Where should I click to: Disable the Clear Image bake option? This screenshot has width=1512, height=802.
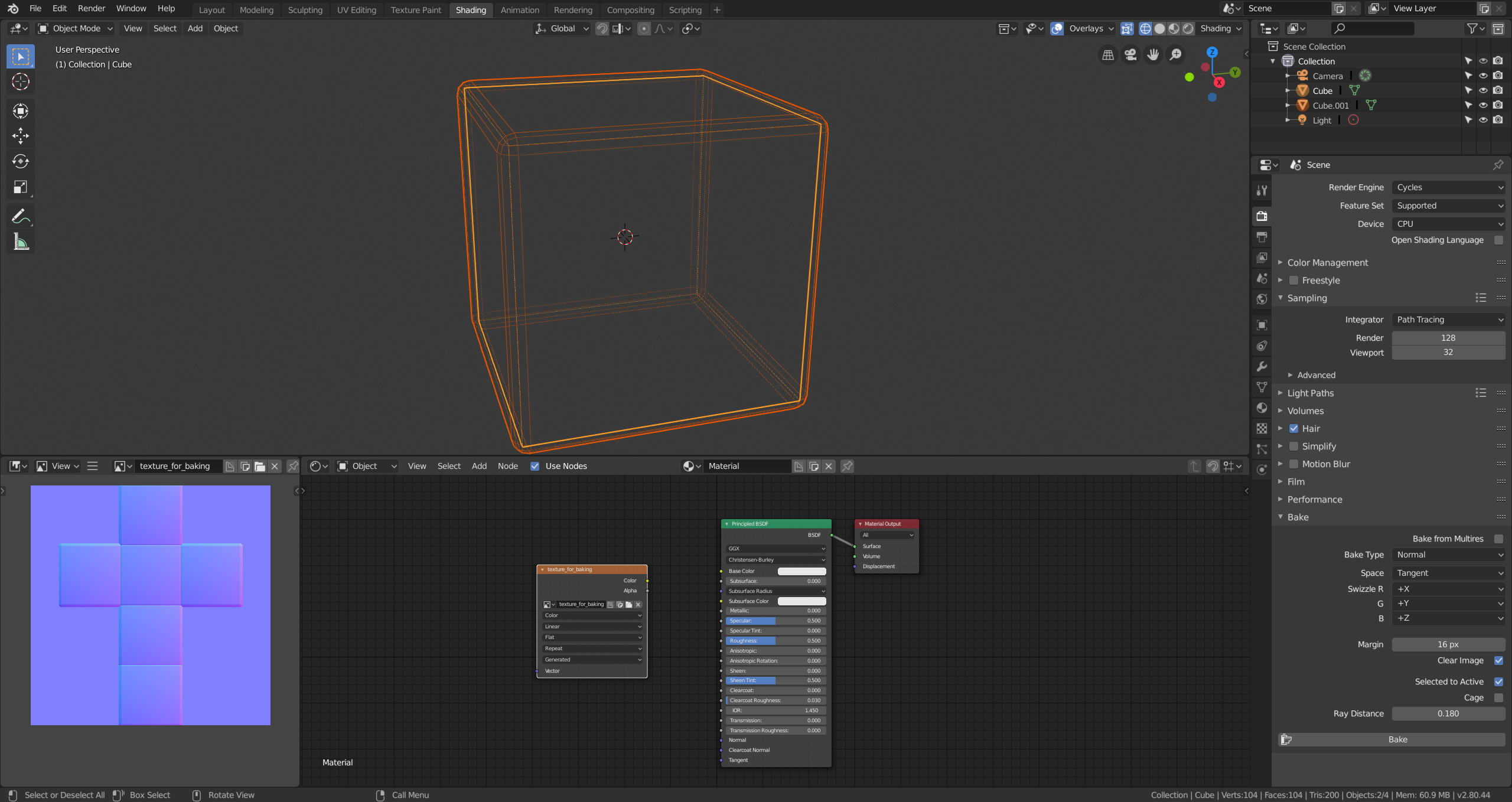pyautogui.click(x=1499, y=661)
